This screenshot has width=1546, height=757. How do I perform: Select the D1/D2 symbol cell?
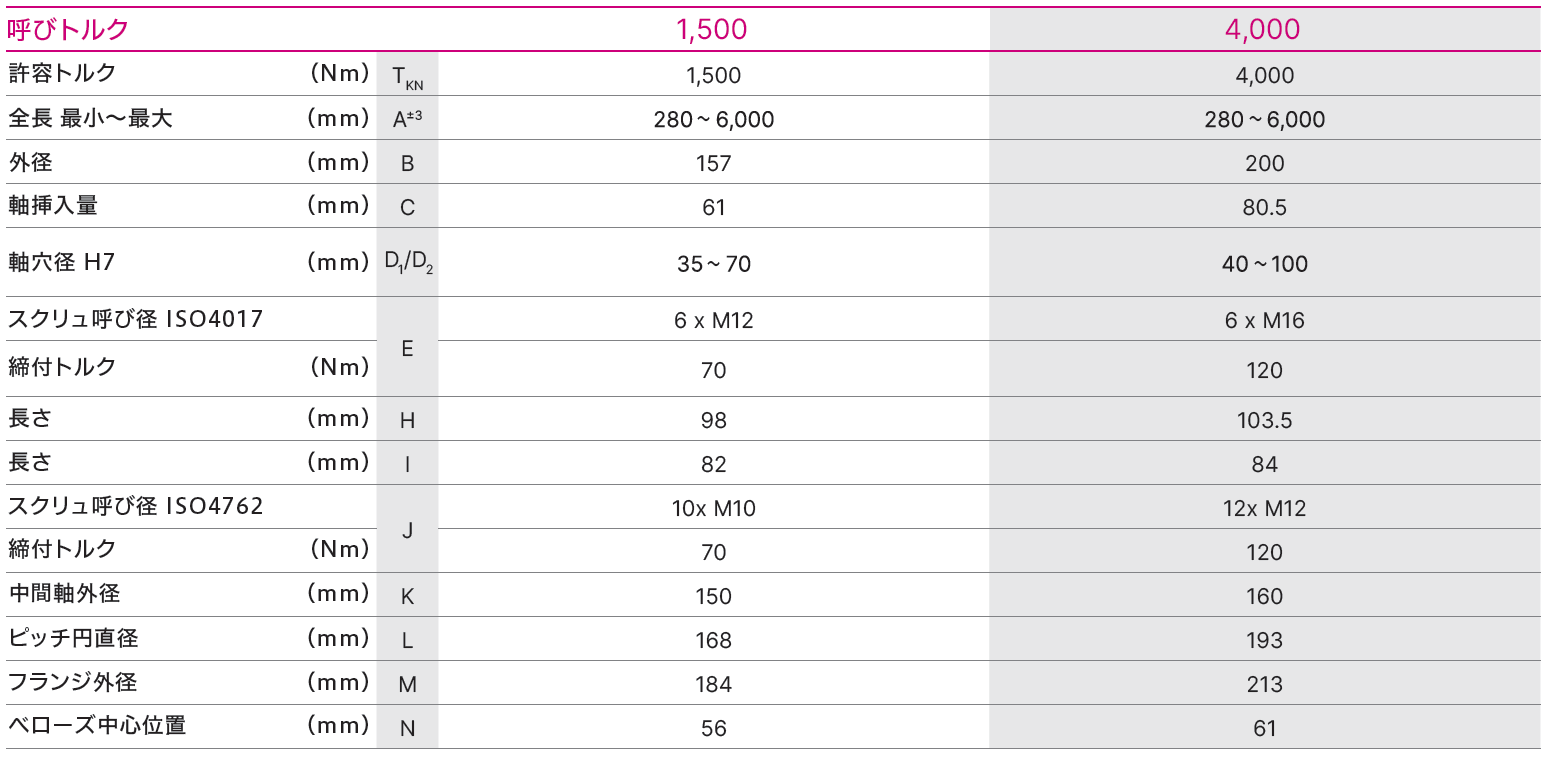tap(407, 262)
